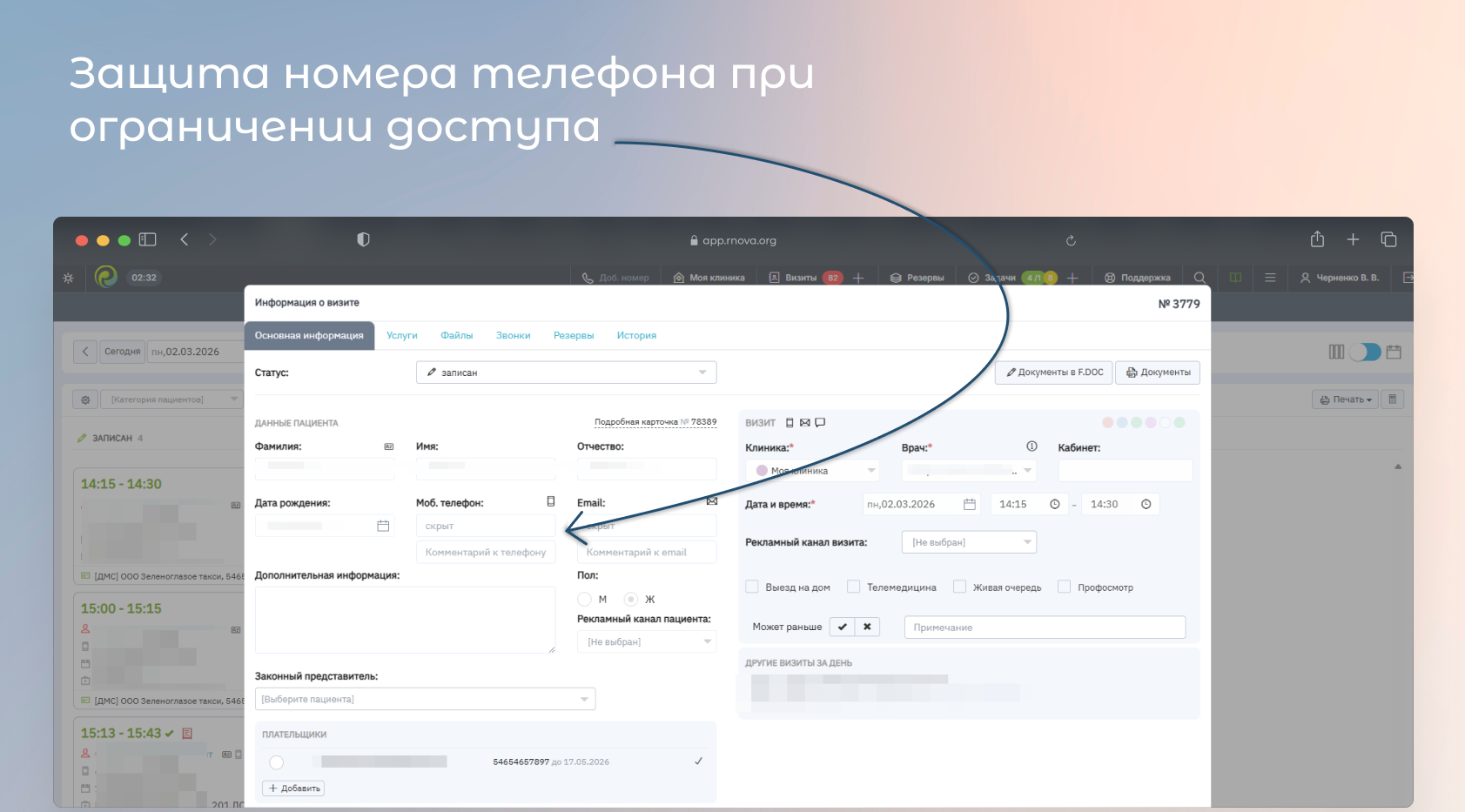Check the Телемедицина checkbox
1465x812 pixels.
click(854, 587)
